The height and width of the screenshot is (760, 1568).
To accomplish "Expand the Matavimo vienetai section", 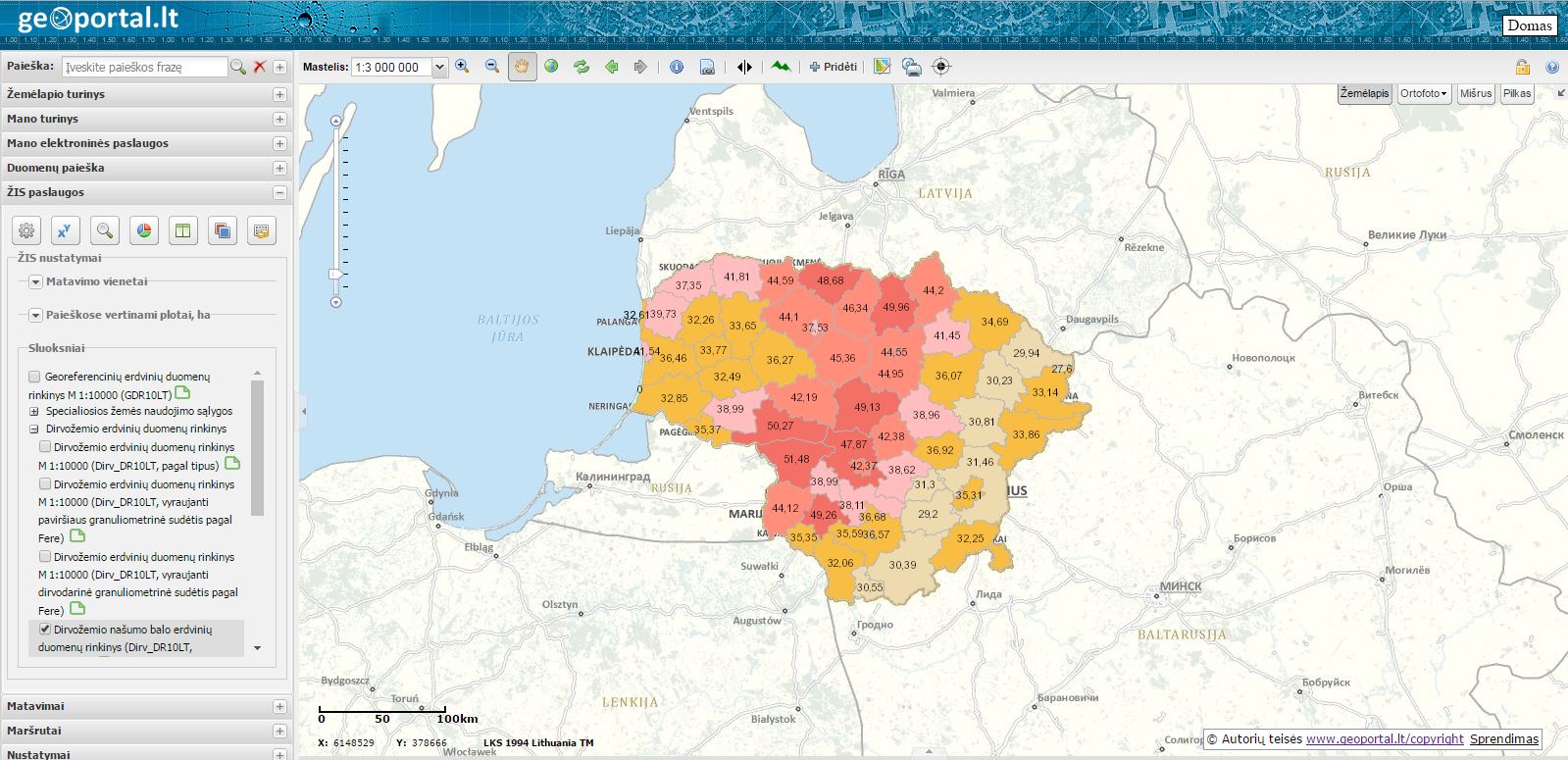I will click(35, 282).
